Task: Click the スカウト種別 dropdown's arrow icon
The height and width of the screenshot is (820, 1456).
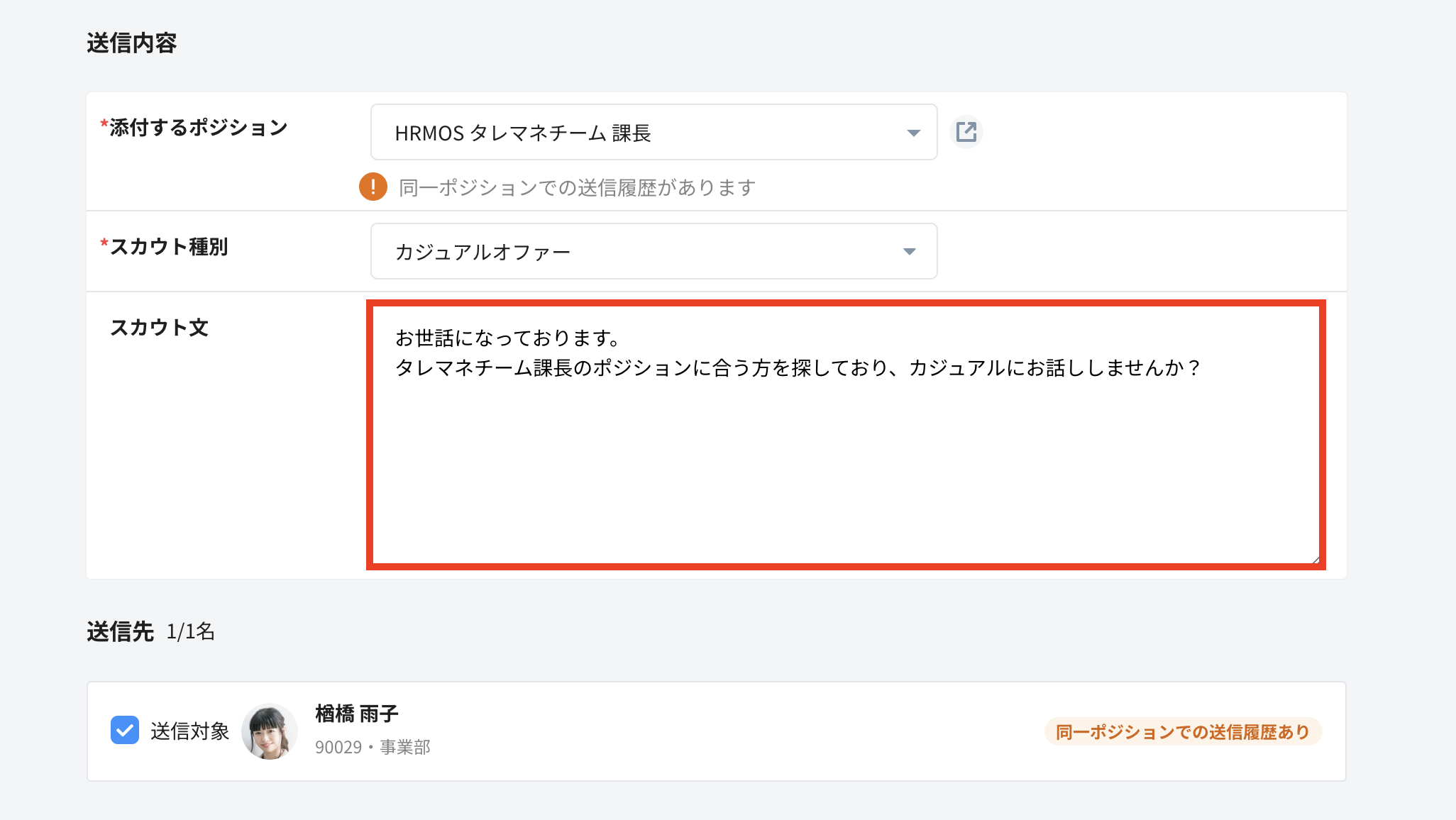Action: click(909, 252)
